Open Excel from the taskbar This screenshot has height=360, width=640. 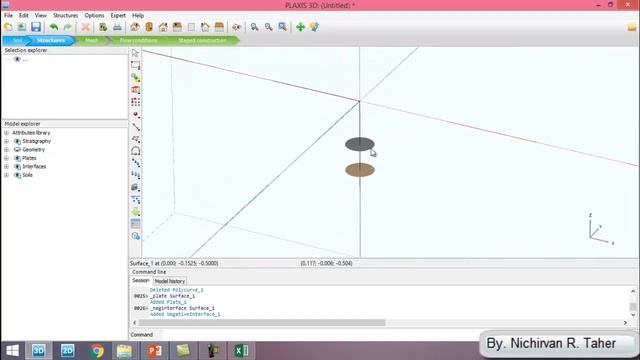(241, 351)
